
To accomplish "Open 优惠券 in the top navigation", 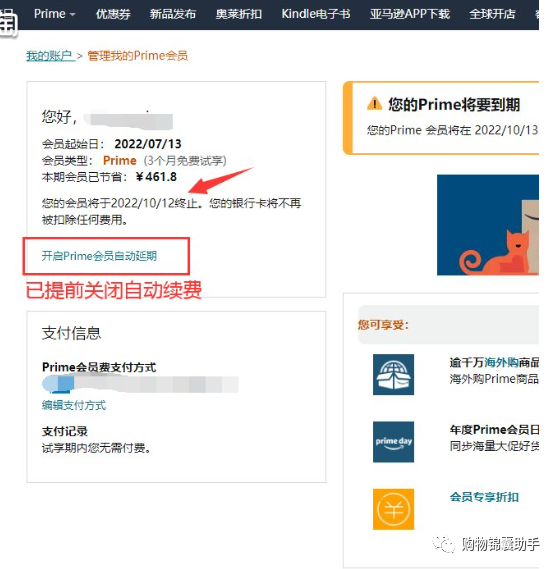I will click(113, 14).
